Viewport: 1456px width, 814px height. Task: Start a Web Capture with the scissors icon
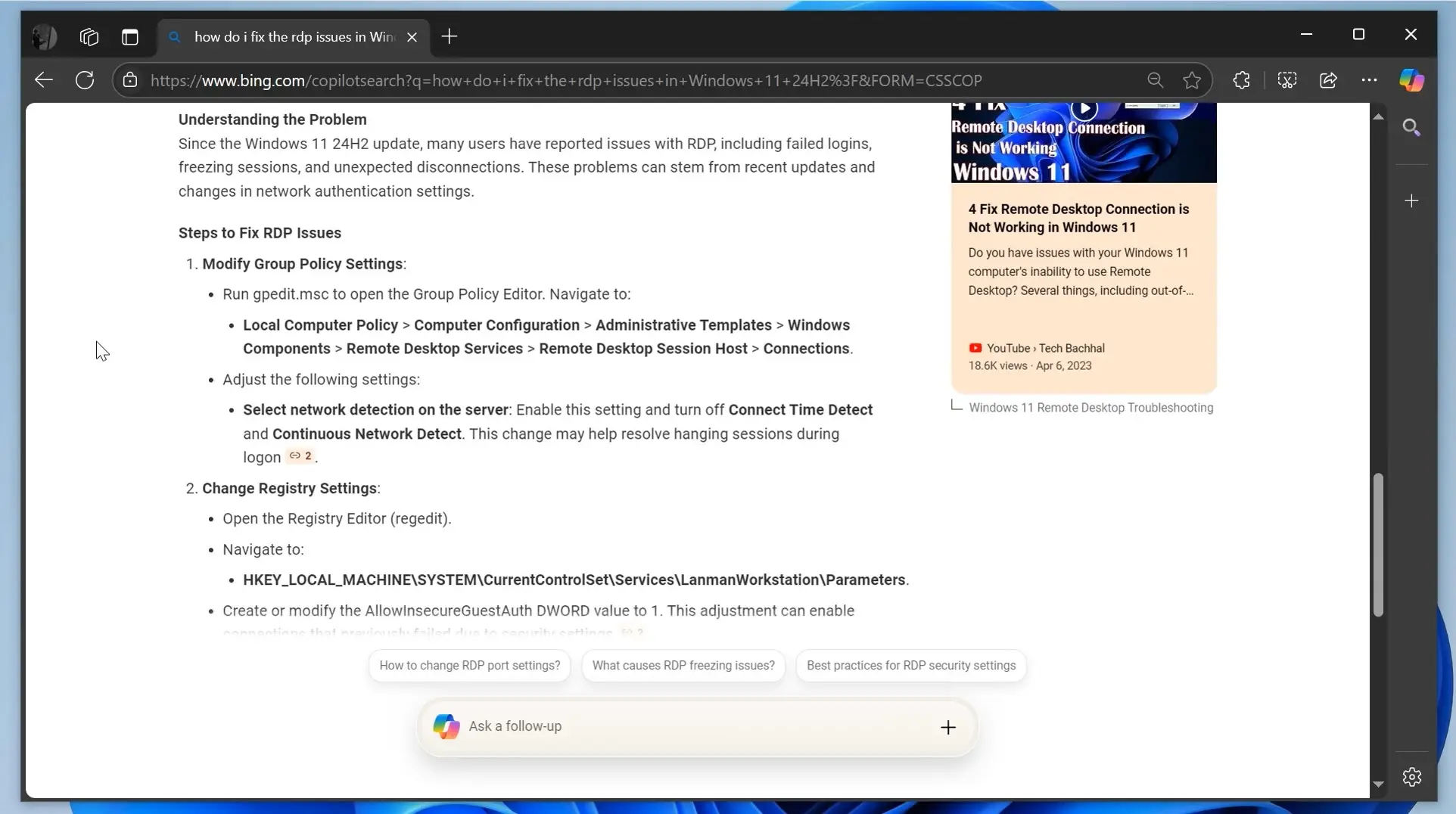click(1288, 80)
